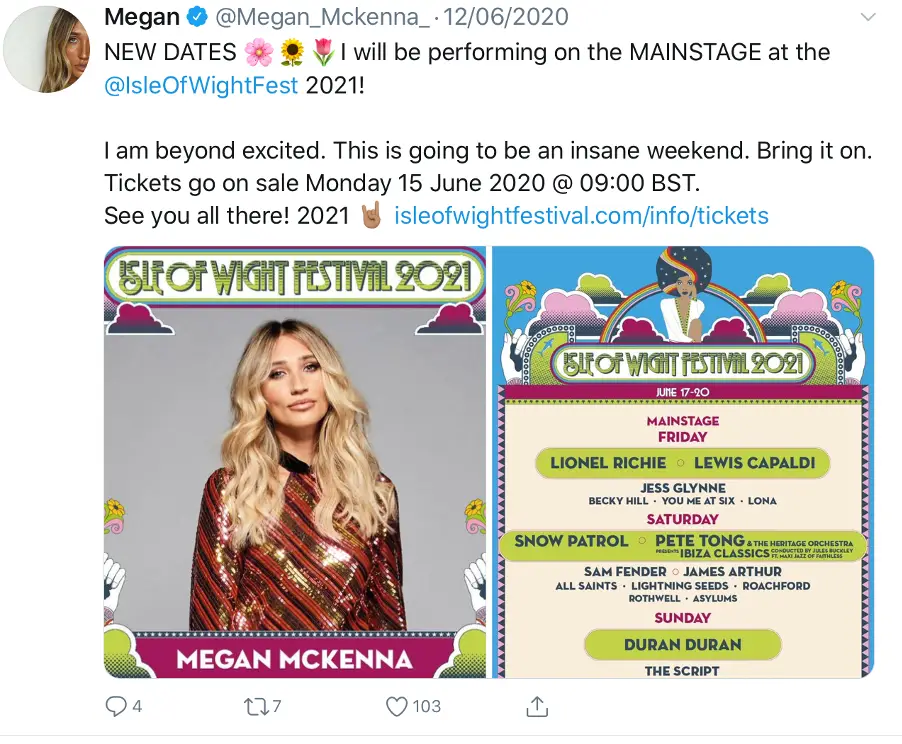Click the reply count 4
Viewport: 902px width, 744px height.
point(137,706)
